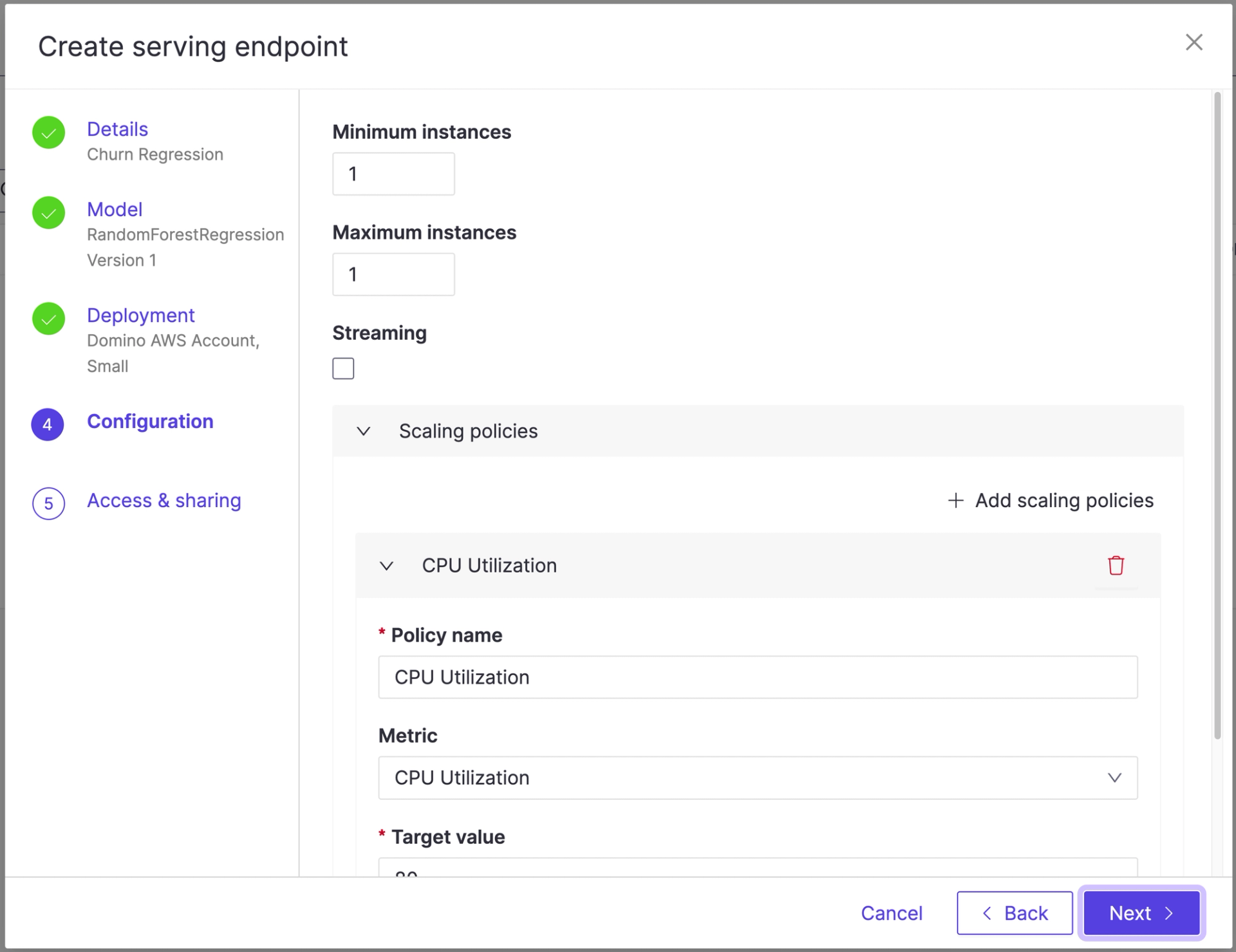The height and width of the screenshot is (952, 1236).
Task: Collapse the CPU Utilization policy panel
Action: coord(386,566)
